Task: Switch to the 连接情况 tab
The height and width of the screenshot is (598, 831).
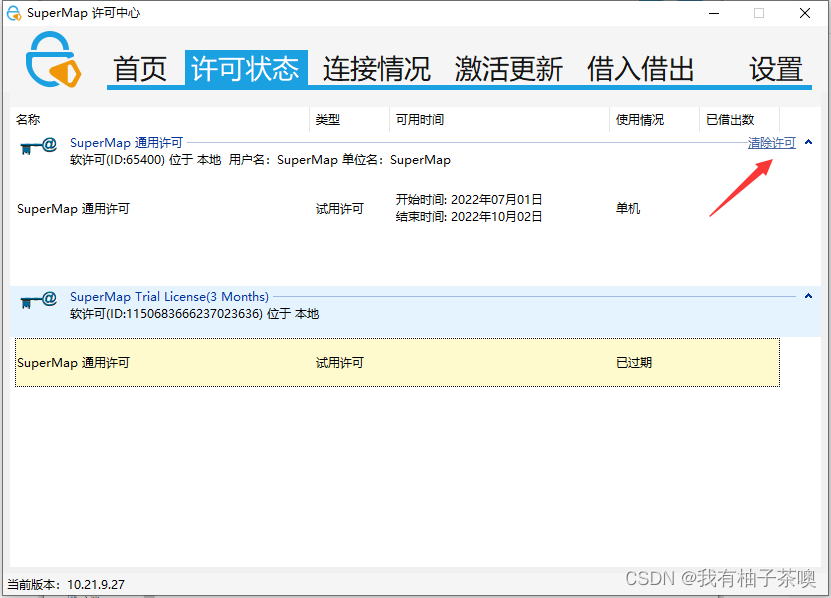Action: click(377, 69)
